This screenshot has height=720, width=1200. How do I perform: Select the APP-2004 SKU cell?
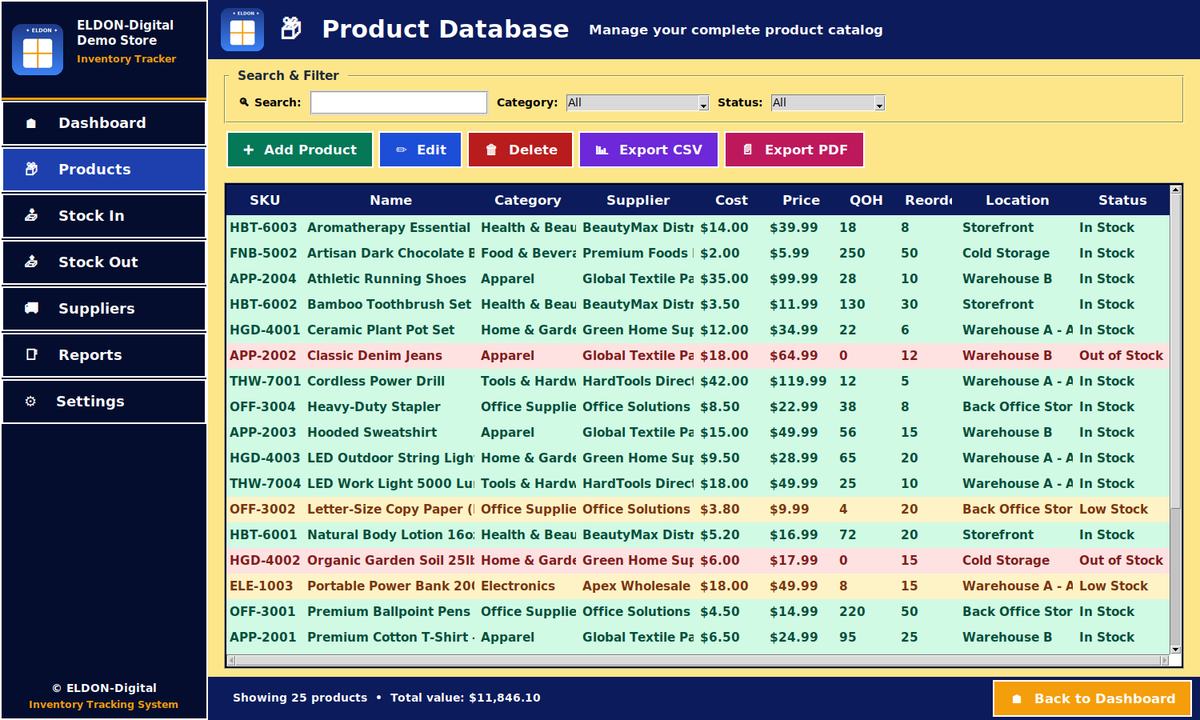click(x=264, y=279)
